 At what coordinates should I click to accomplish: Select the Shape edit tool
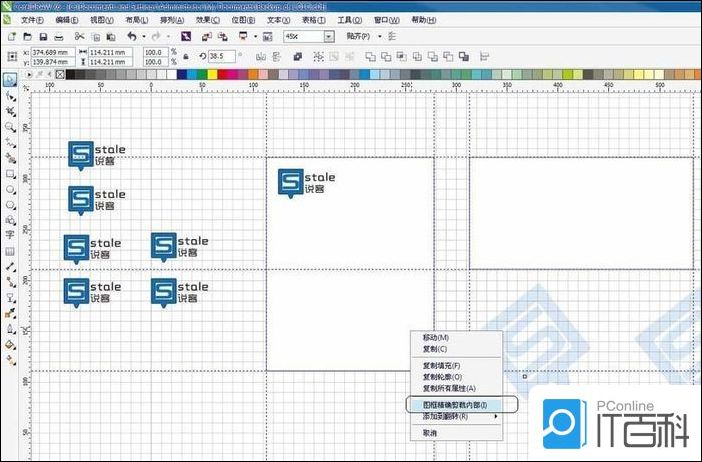[10, 96]
